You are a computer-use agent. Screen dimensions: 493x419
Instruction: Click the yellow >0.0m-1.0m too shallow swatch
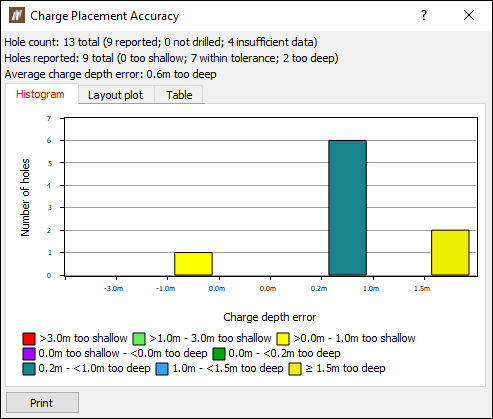click(283, 339)
